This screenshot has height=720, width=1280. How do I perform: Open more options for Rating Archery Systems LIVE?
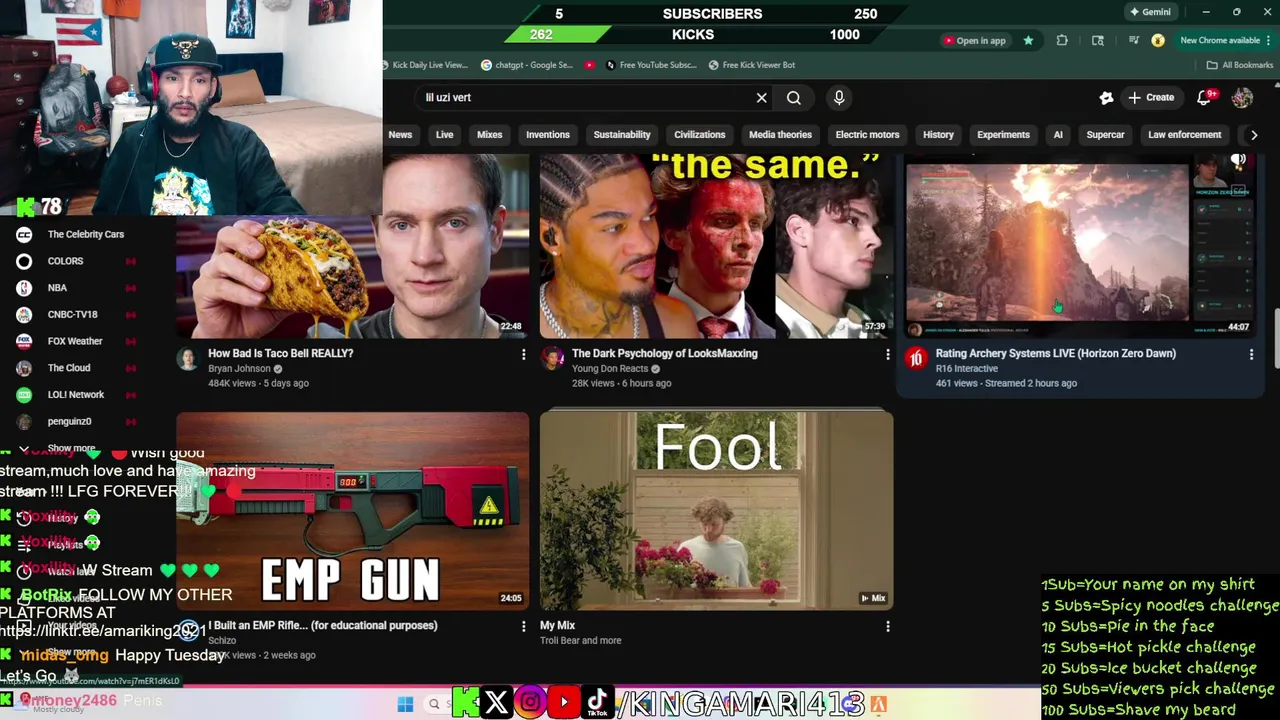1251,354
